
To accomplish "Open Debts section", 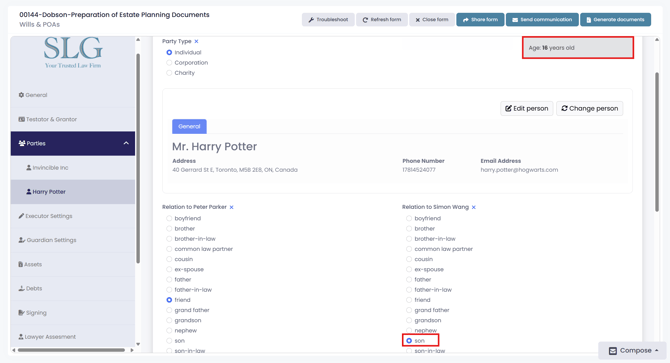I will pyautogui.click(x=73, y=289).
